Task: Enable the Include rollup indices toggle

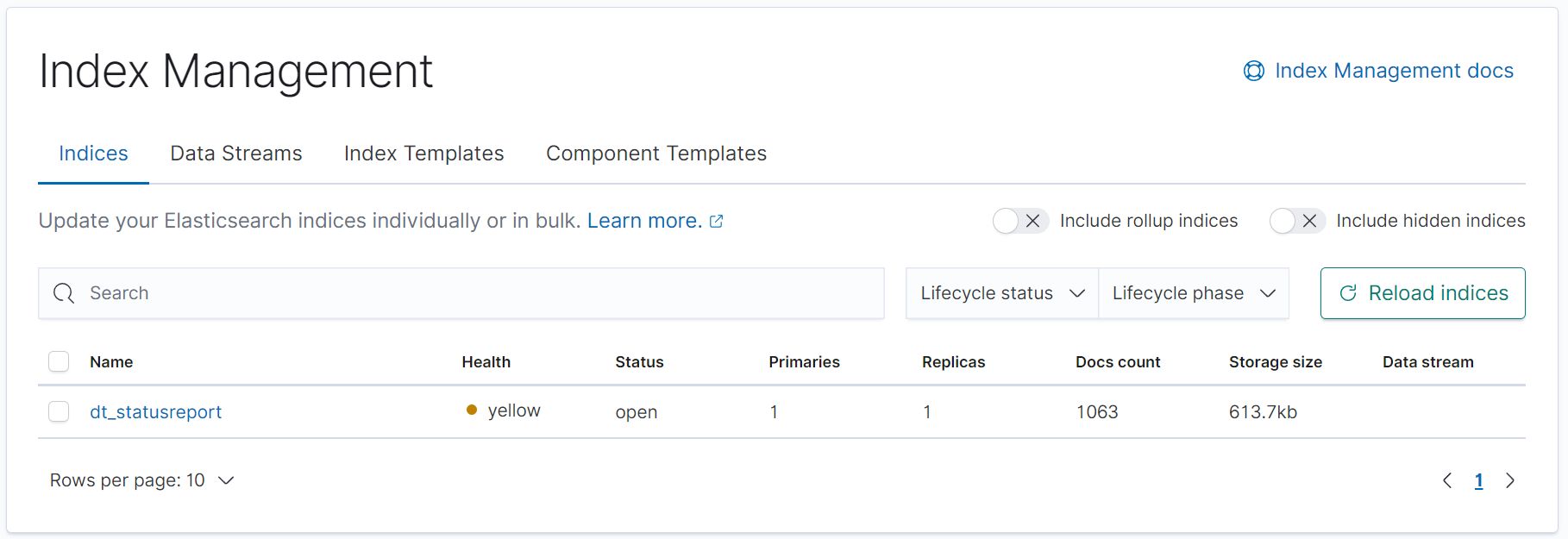Action: (1019, 221)
